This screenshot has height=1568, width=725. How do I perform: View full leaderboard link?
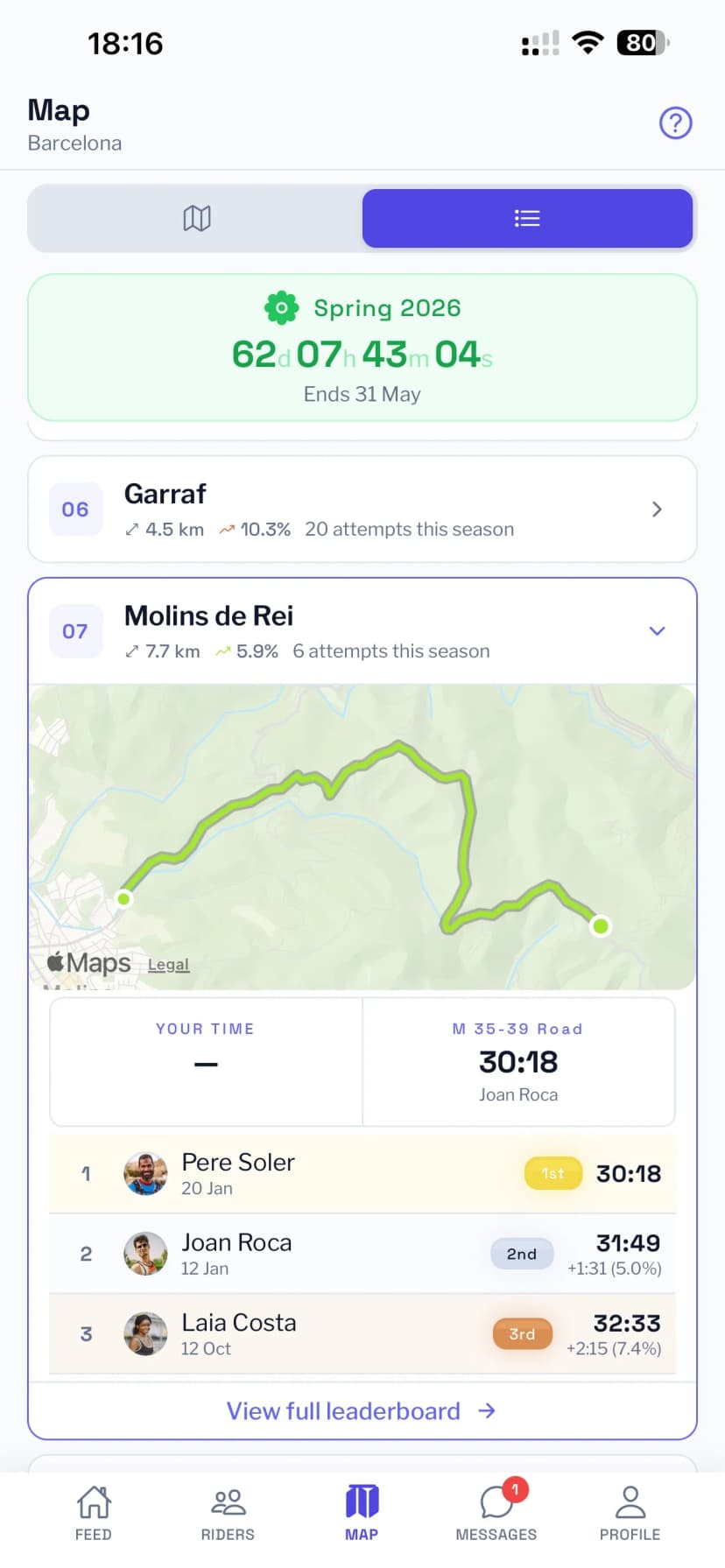361,1410
